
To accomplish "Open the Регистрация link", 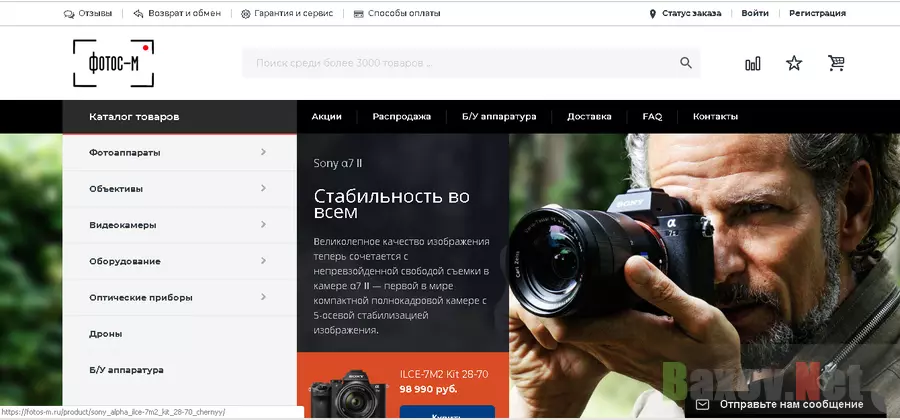I will point(817,13).
